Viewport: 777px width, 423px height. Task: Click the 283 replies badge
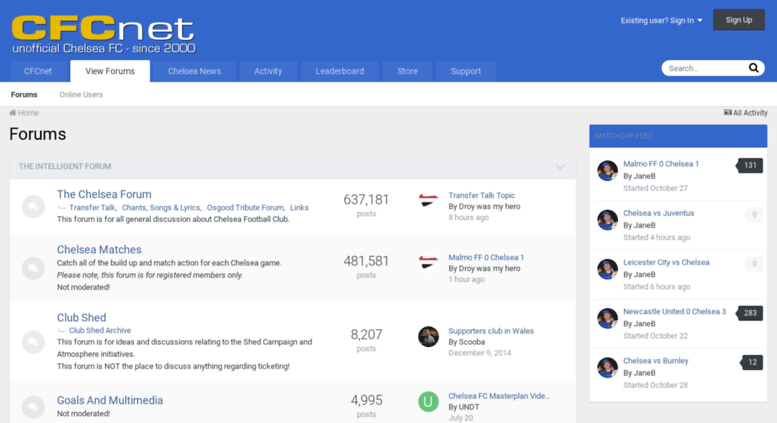pos(749,313)
